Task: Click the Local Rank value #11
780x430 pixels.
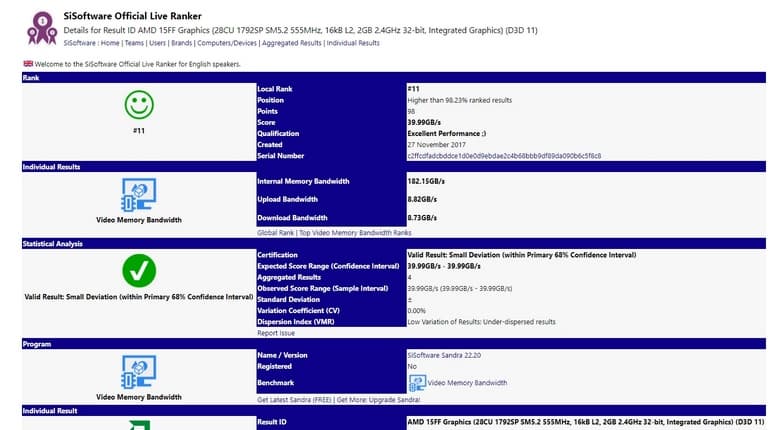Action: click(x=413, y=89)
